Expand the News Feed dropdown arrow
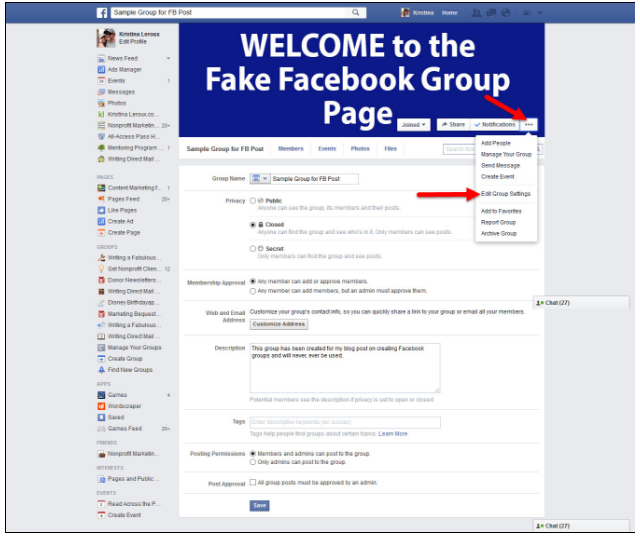This screenshot has height=538, width=640. pyautogui.click(x=168, y=58)
